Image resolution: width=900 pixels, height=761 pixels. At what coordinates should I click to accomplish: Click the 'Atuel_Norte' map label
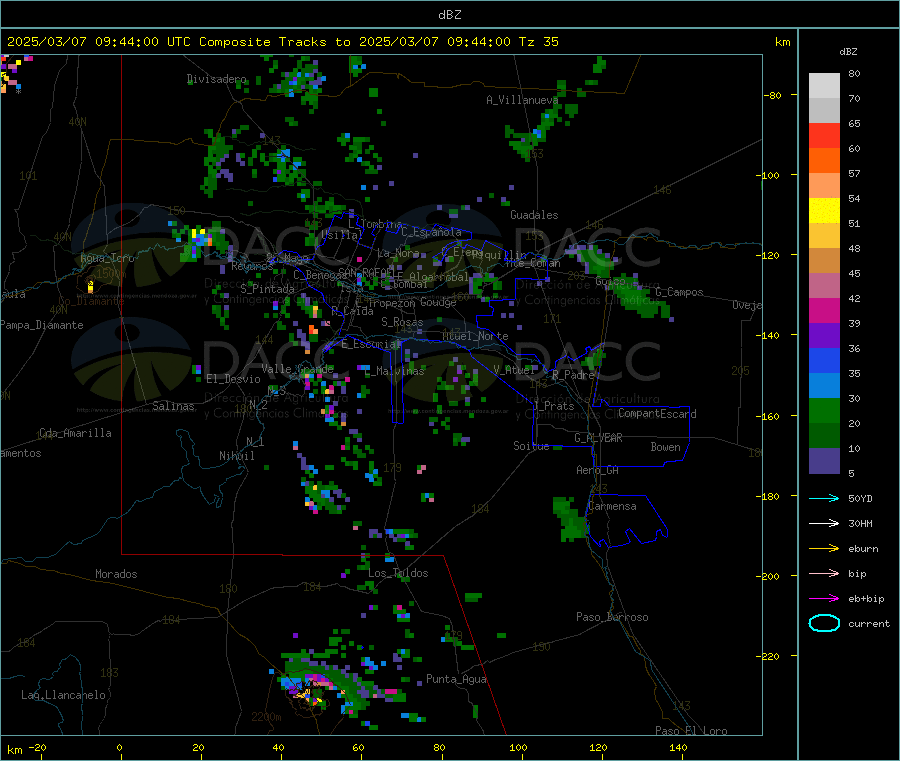click(475, 336)
